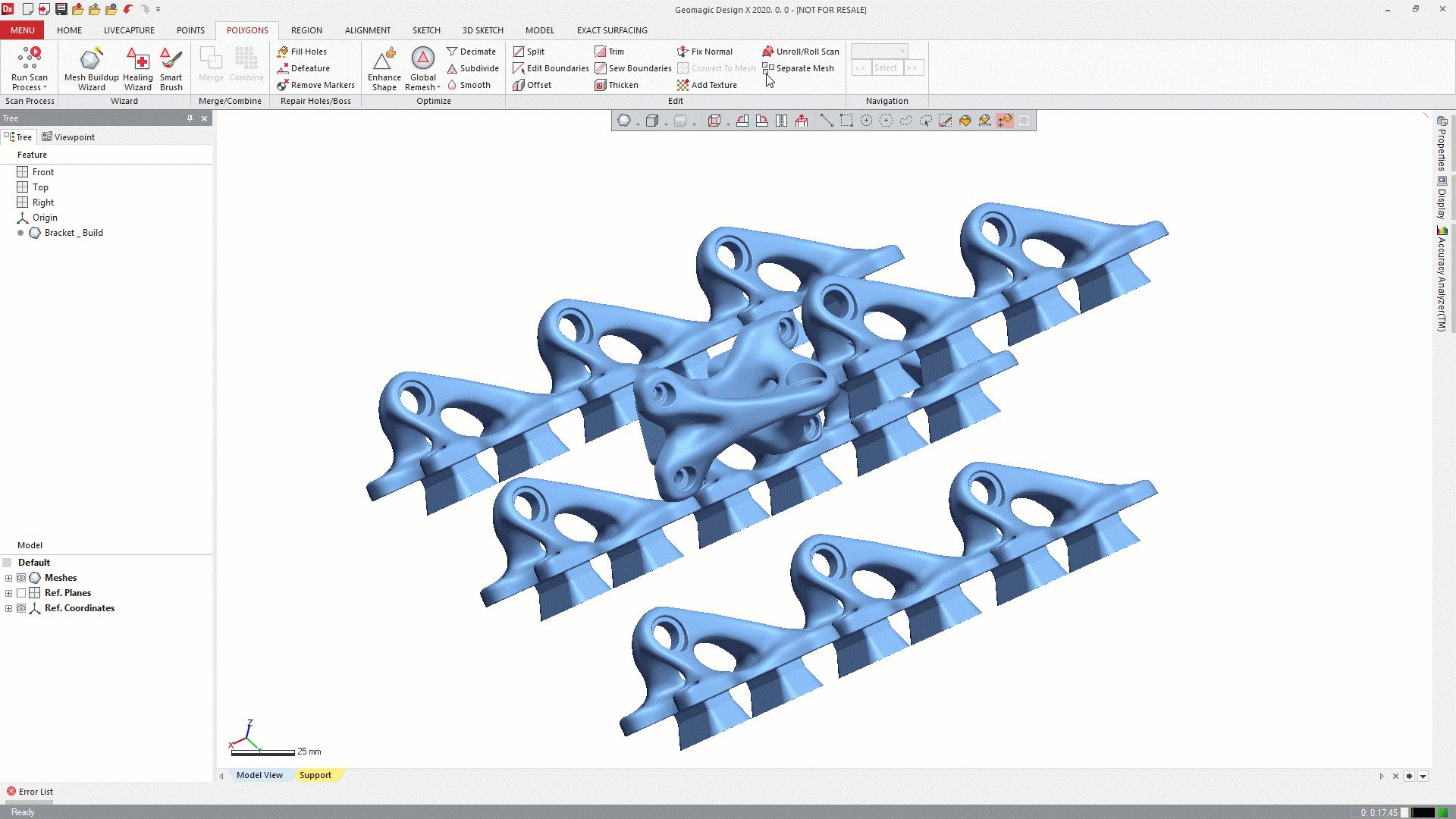Screen dimensions: 1456x819
Task: Click the Split mesh icon
Action: [519, 52]
